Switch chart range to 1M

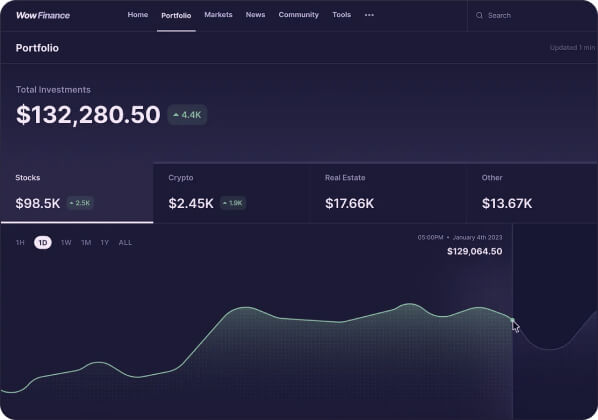(86, 243)
